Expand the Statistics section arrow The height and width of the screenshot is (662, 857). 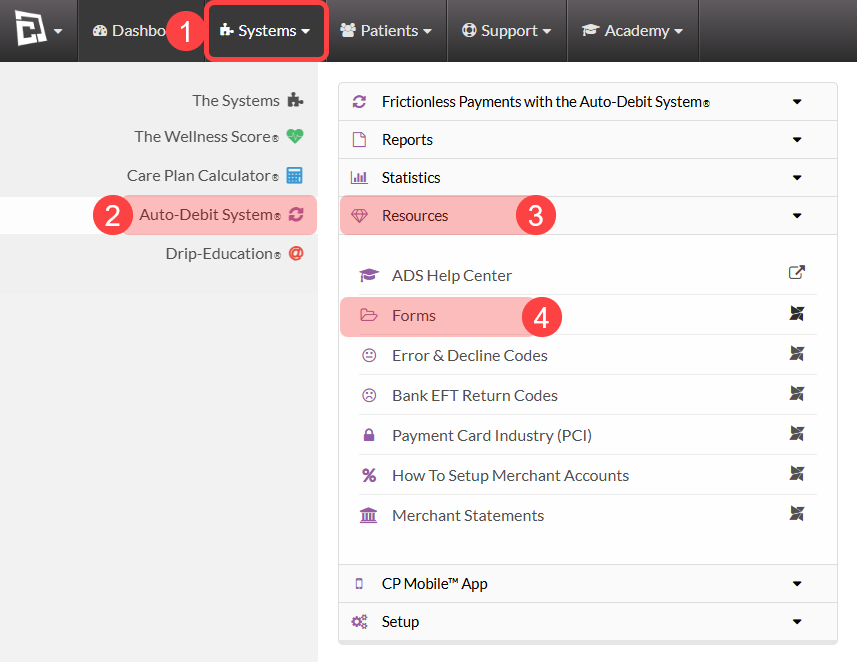point(797,178)
